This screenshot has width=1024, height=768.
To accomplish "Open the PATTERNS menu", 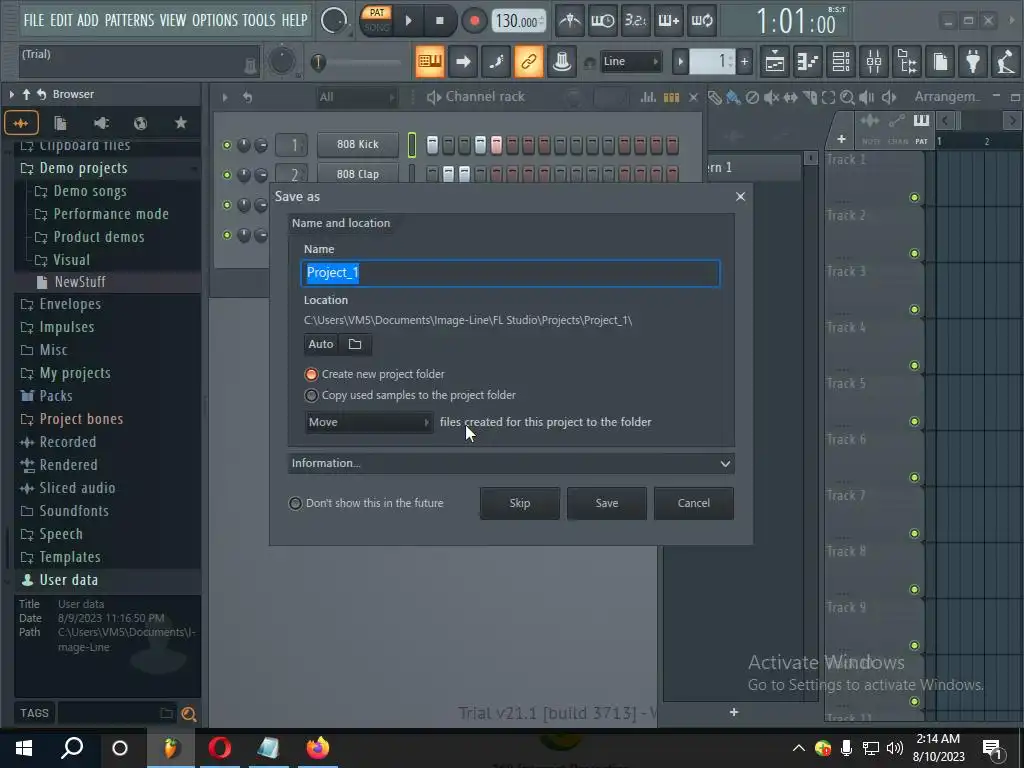I will (129, 20).
